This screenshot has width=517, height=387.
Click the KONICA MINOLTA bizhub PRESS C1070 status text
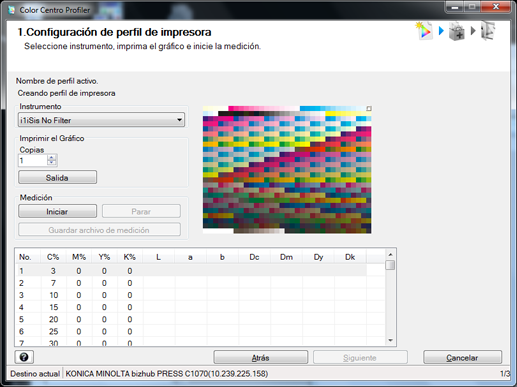[167, 374]
